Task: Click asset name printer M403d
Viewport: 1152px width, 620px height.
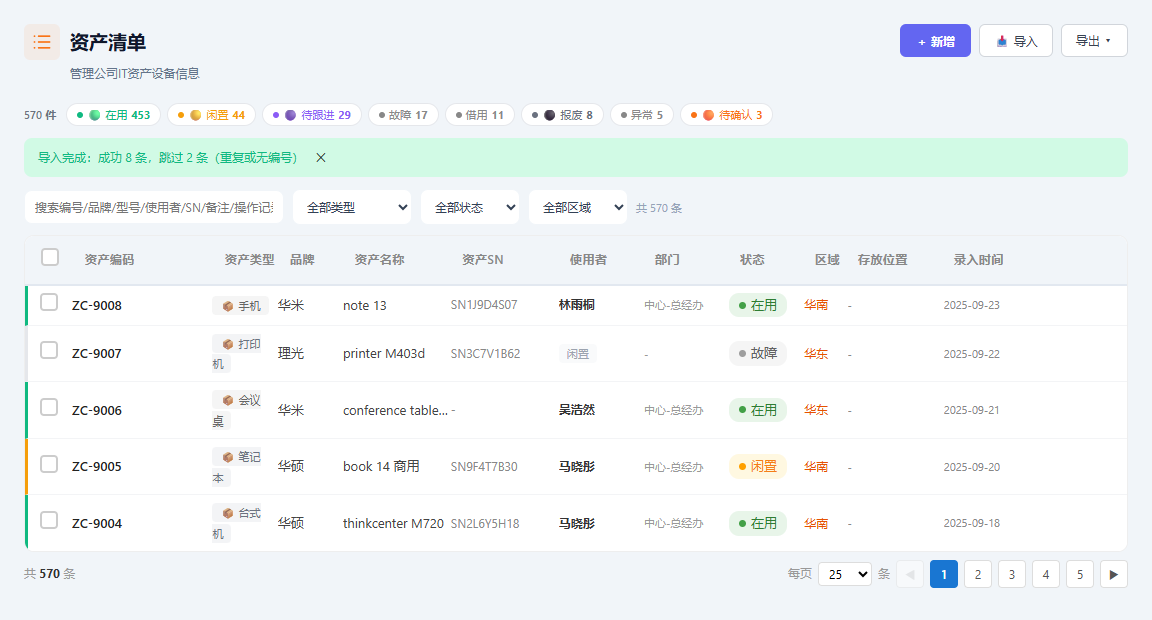Action: [384, 353]
